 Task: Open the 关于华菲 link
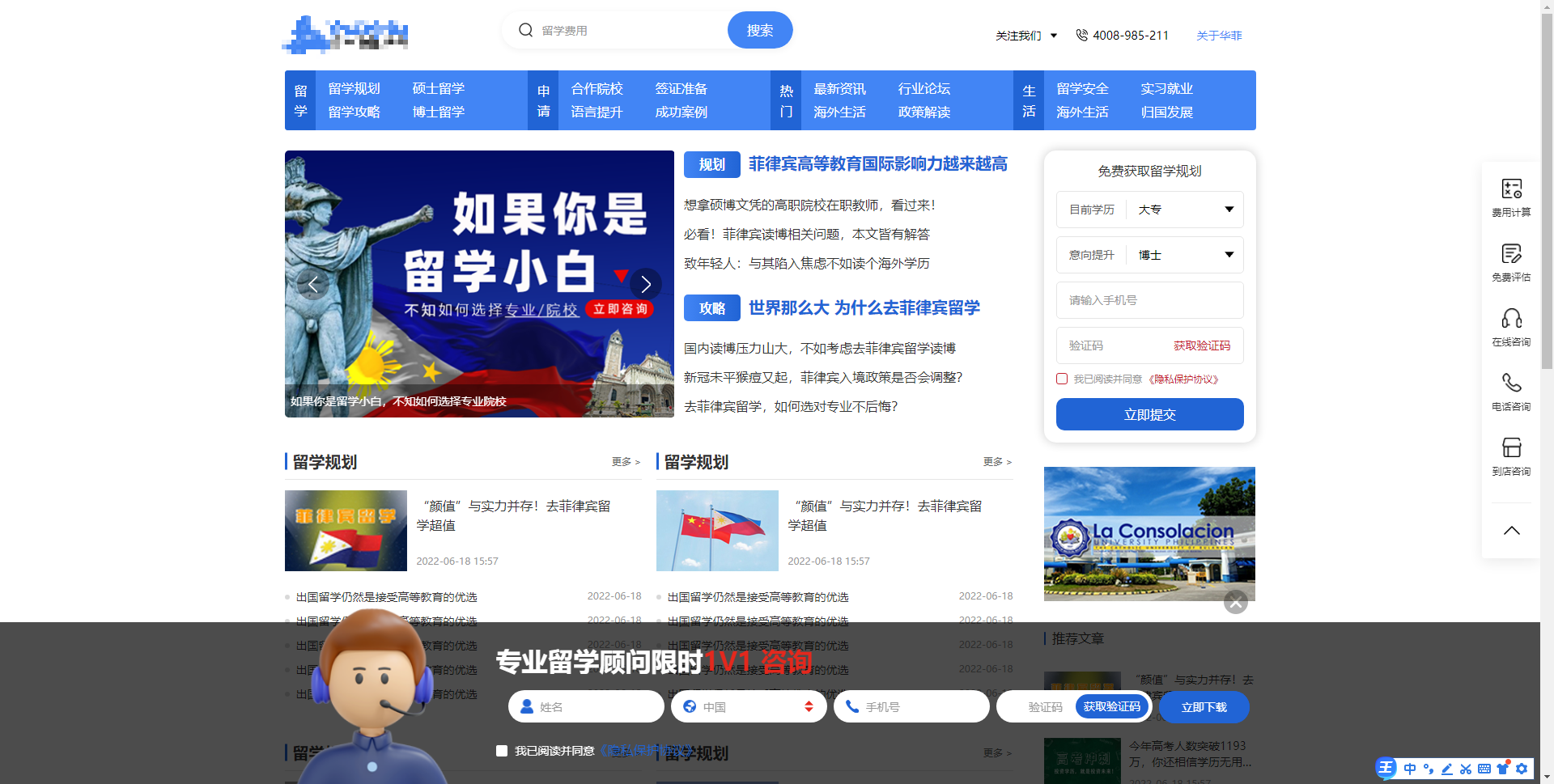[x=1219, y=36]
